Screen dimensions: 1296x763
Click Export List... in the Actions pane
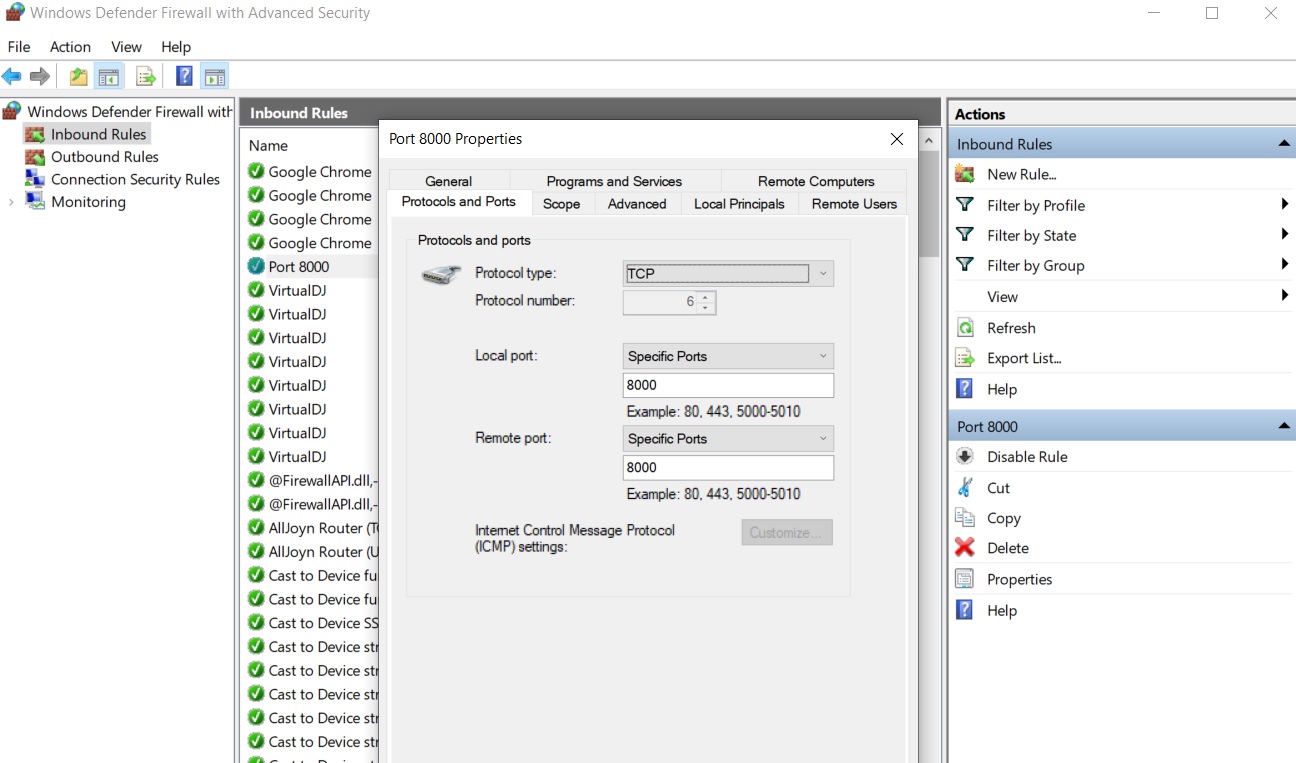pyautogui.click(x=1024, y=358)
